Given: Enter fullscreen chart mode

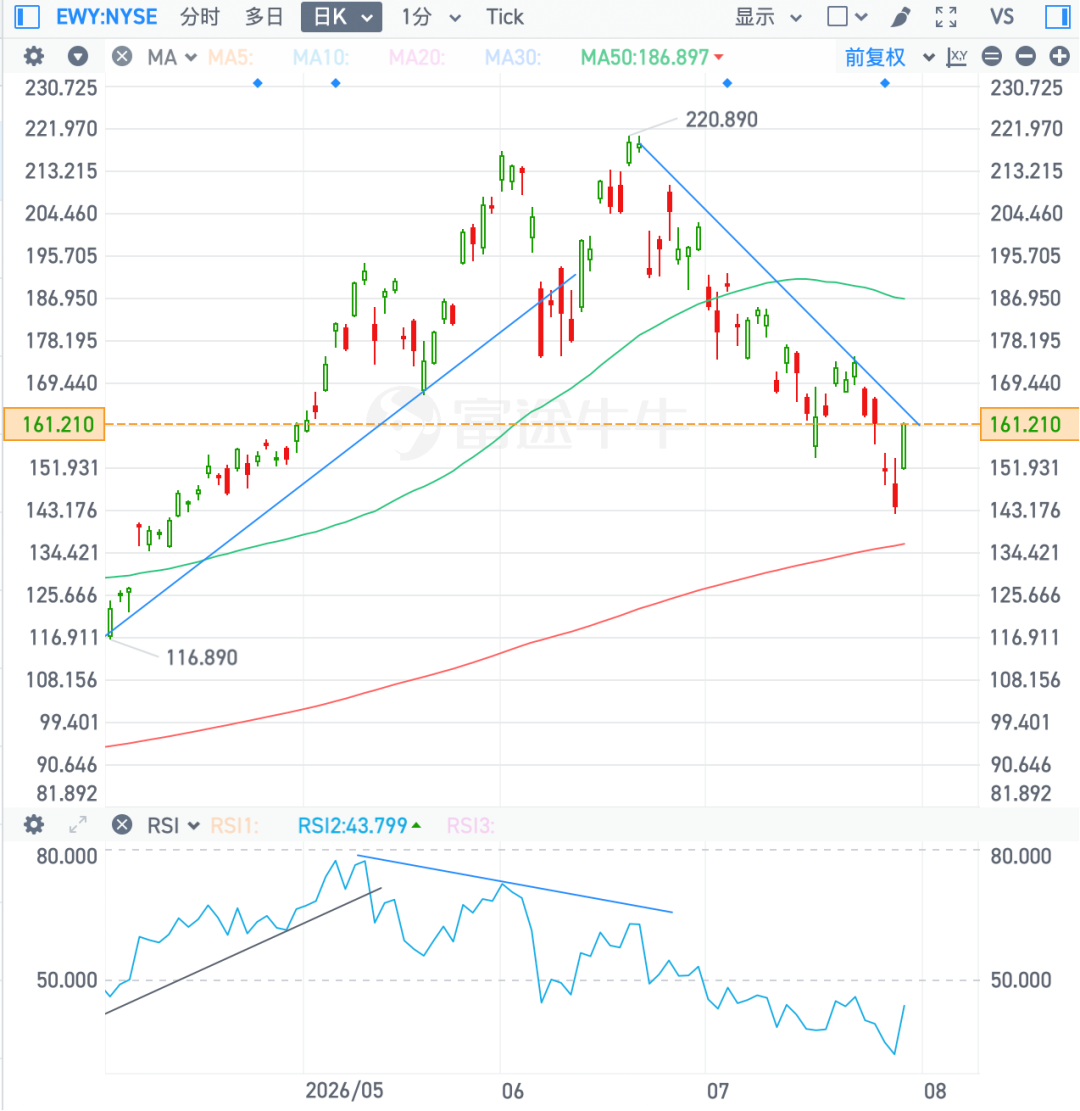Looking at the screenshot, I should click(x=946, y=16).
